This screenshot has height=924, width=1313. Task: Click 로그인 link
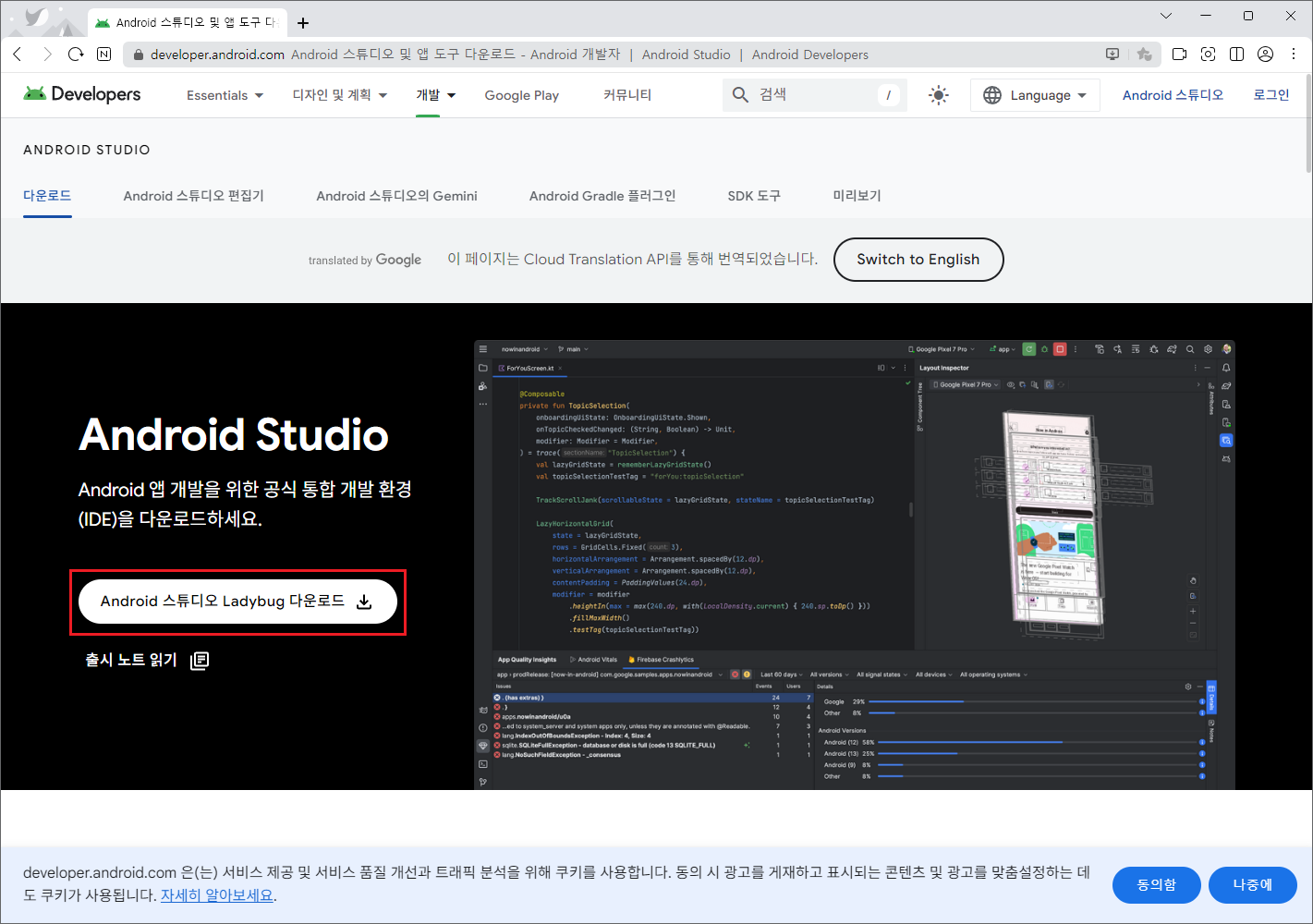point(1270,95)
